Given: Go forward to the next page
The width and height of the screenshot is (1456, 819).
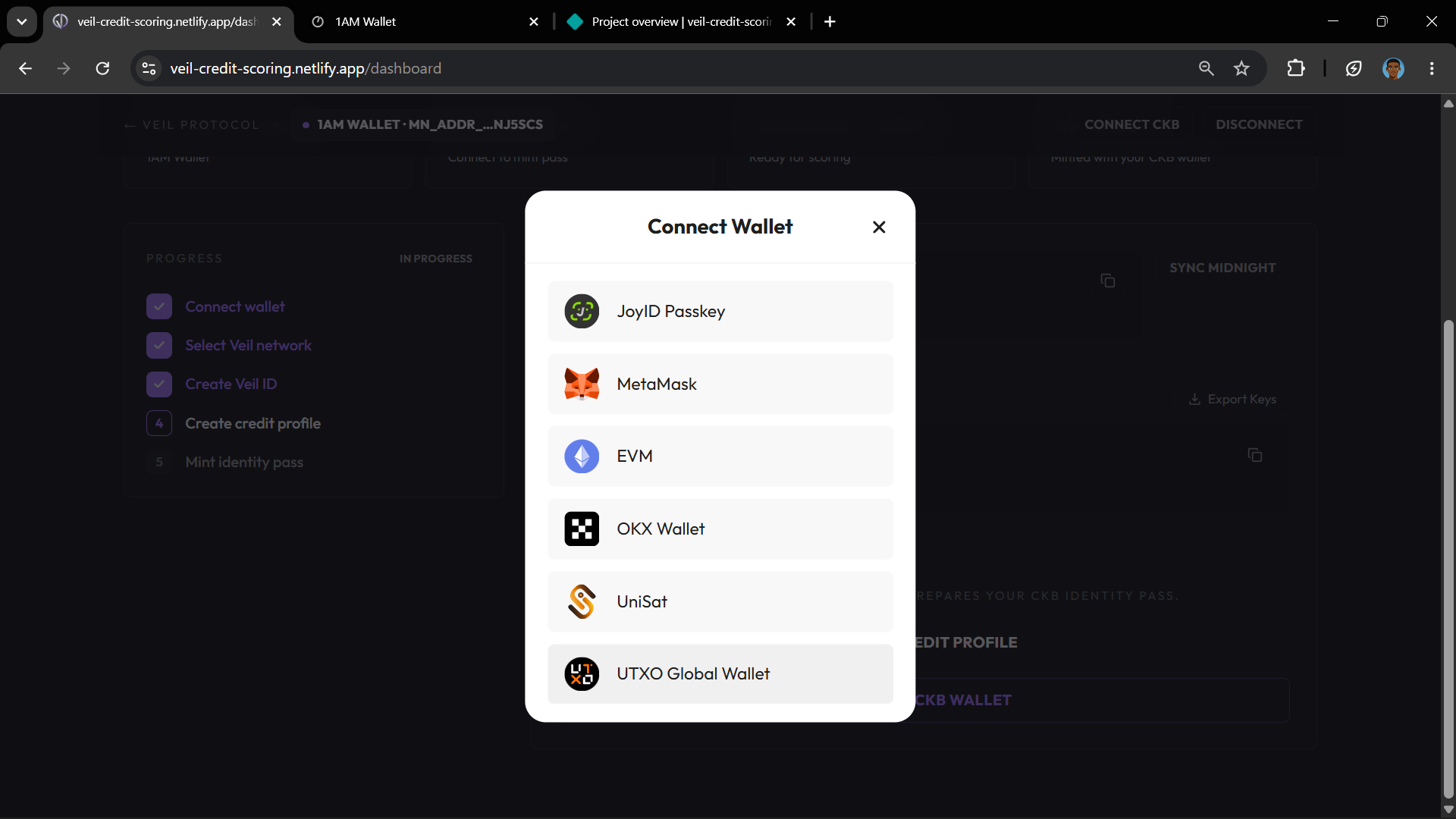Looking at the screenshot, I should pos(64,68).
